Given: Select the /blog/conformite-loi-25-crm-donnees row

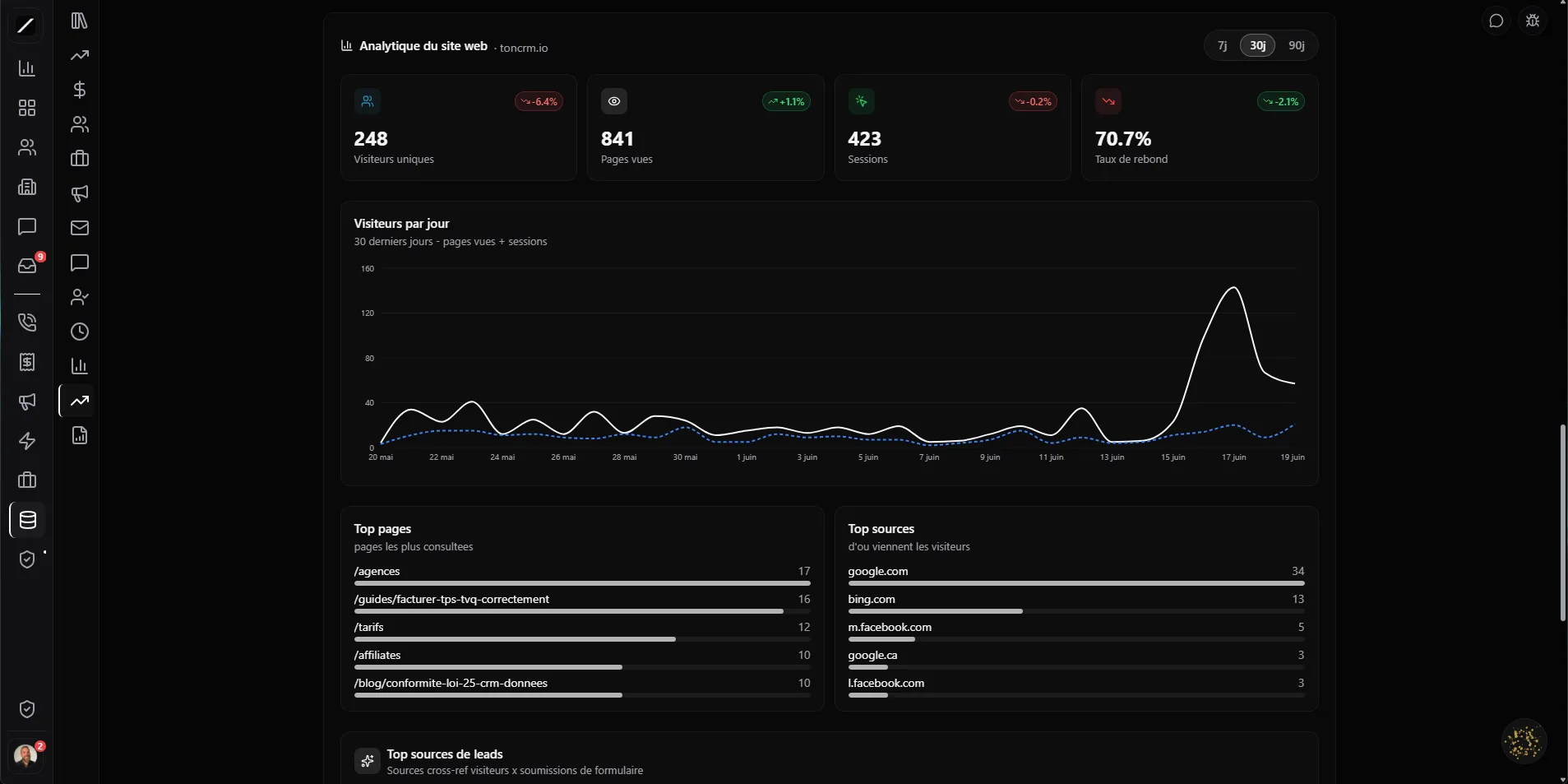Looking at the screenshot, I should coord(582,687).
